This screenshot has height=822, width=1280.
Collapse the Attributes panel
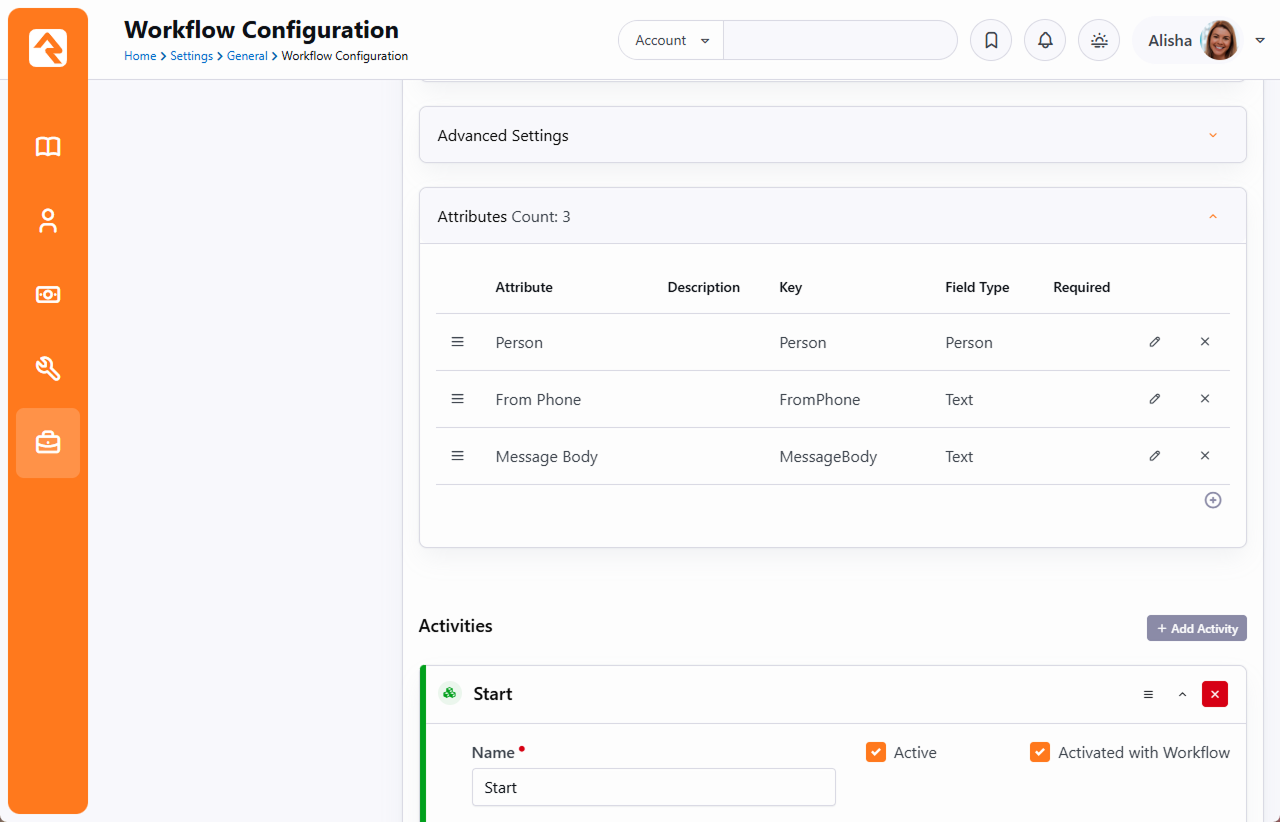click(1213, 216)
